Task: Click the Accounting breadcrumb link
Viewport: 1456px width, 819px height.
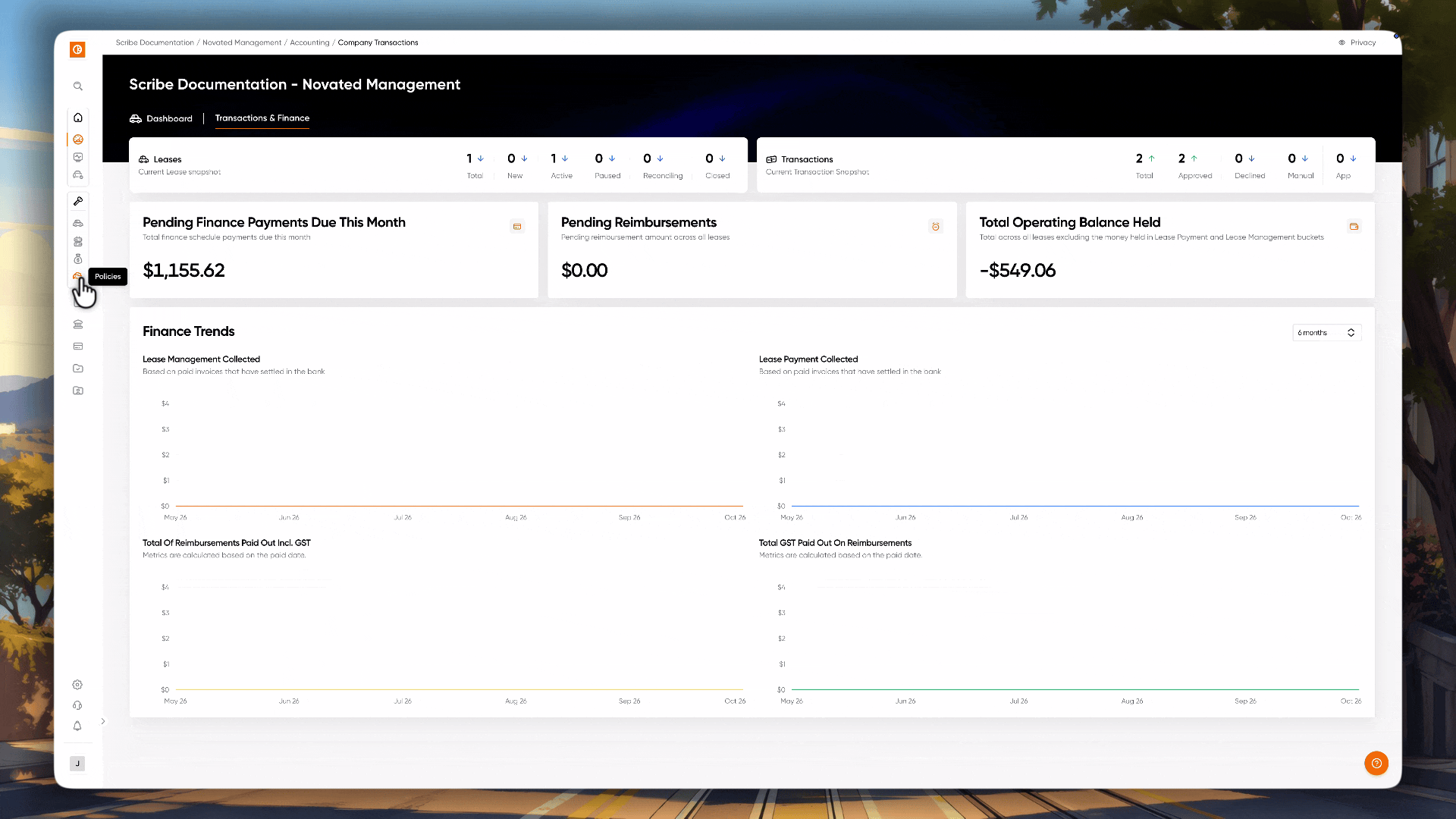Action: tap(309, 42)
